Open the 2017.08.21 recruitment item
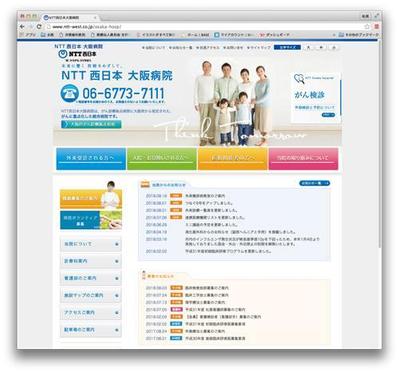 point(215,338)
